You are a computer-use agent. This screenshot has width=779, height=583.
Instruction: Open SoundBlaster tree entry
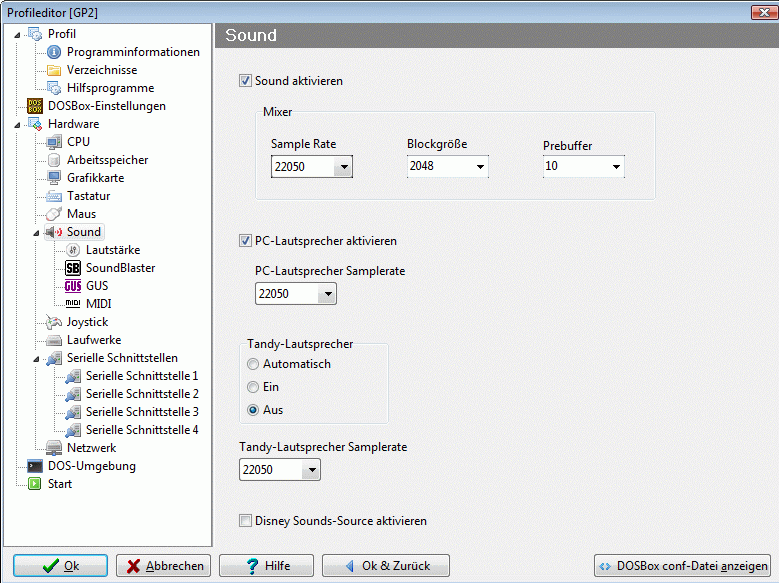pyautogui.click(x=120, y=268)
